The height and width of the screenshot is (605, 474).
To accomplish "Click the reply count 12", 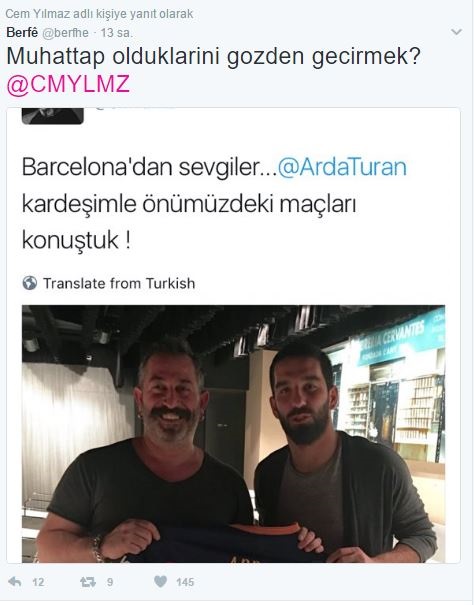I will [x=38, y=582].
